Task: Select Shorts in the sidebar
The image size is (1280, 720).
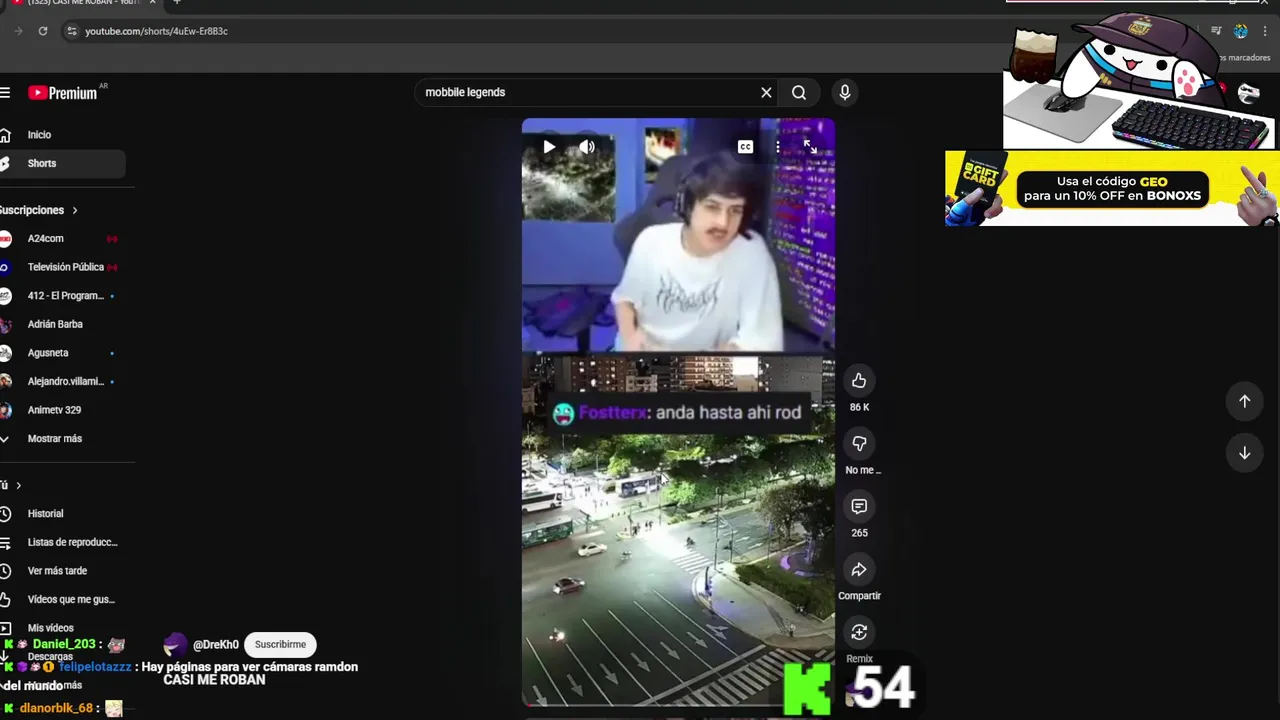Action: point(41,163)
